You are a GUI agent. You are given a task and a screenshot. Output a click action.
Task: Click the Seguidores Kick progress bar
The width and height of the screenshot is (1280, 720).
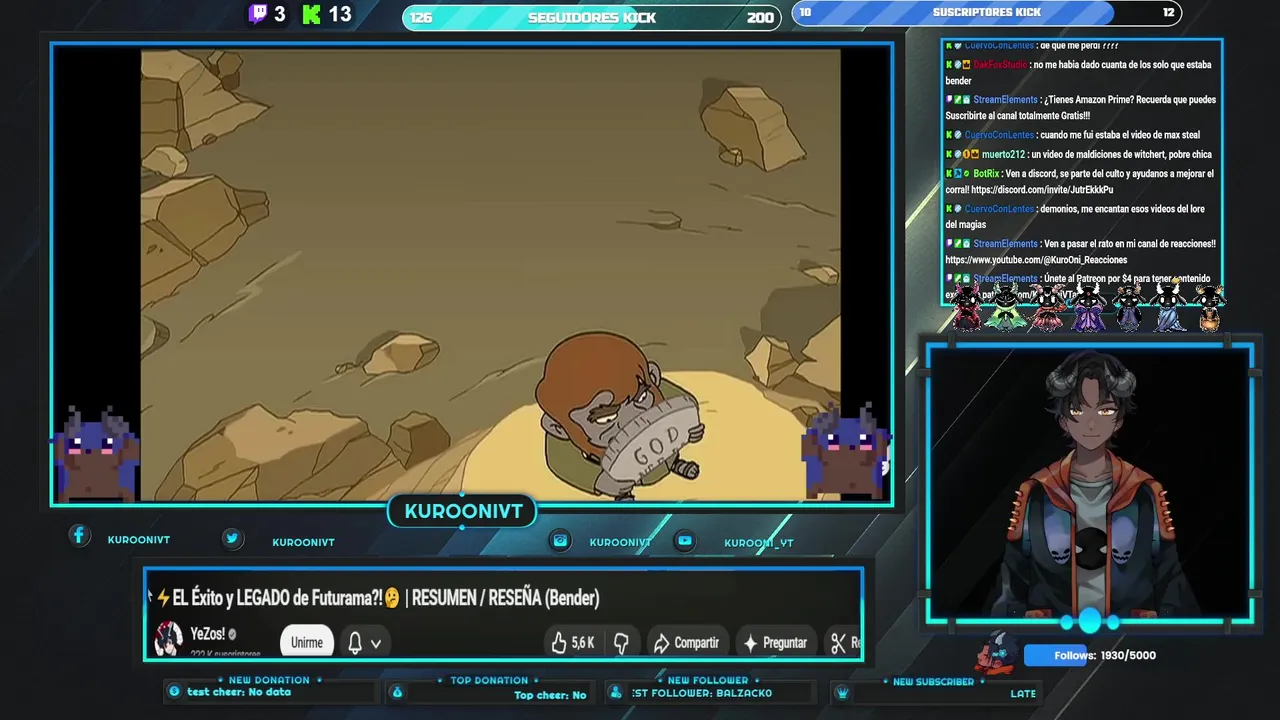point(592,17)
